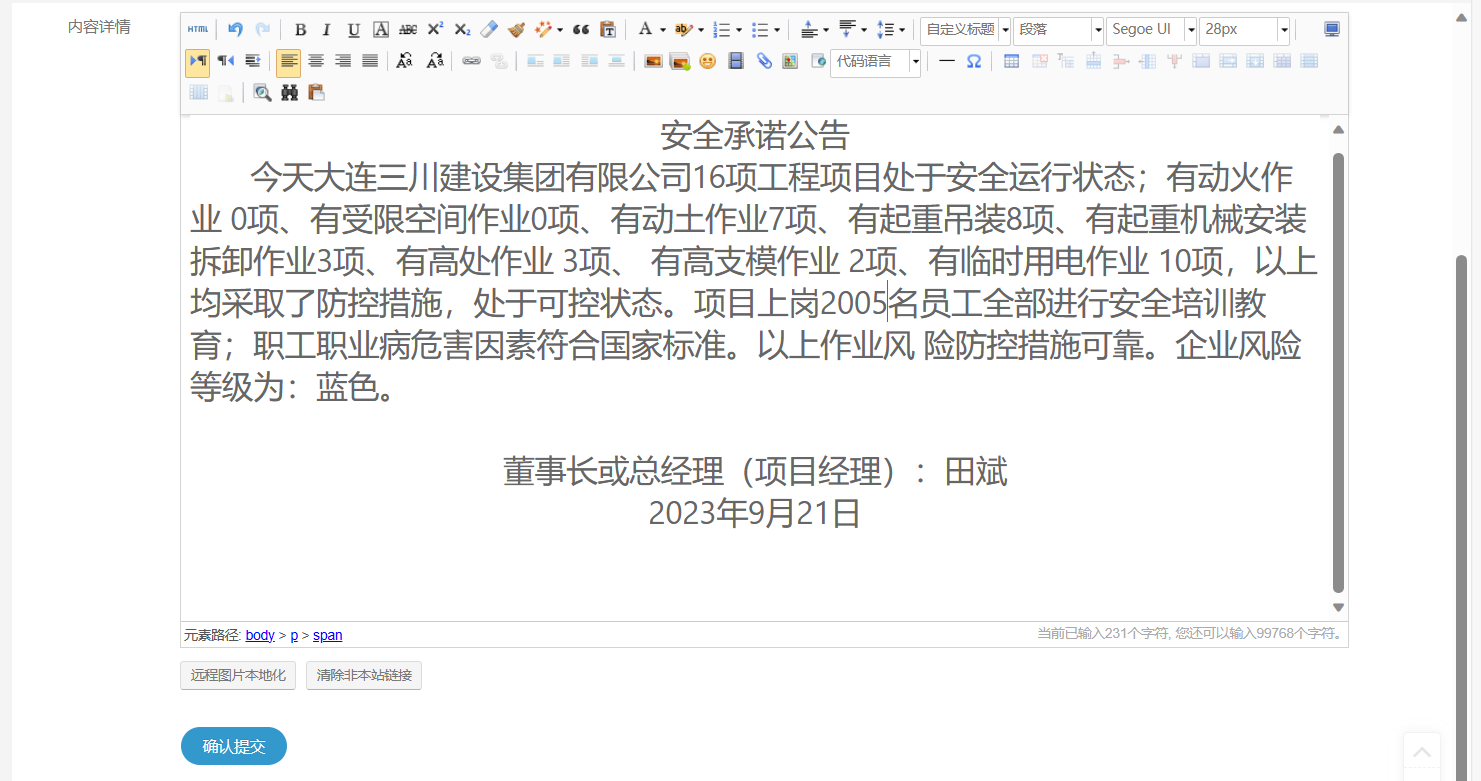Submit with the 确认提交 button
The height and width of the screenshot is (781, 1481).
[234, 746]
